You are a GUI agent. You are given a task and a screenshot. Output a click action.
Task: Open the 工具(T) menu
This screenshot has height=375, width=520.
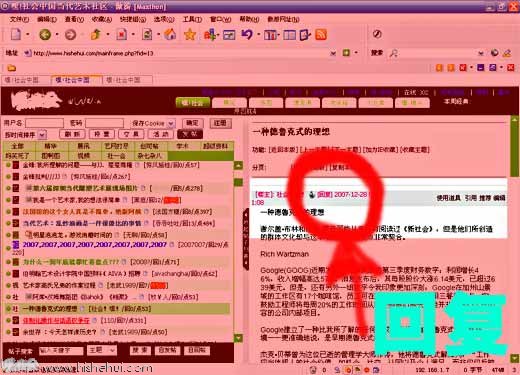pos(192,19)
